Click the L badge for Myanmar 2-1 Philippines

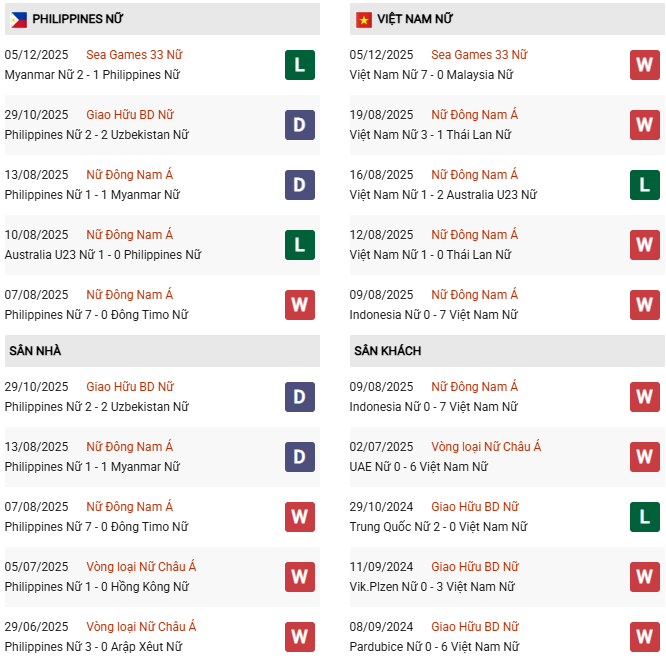point(300,65)
